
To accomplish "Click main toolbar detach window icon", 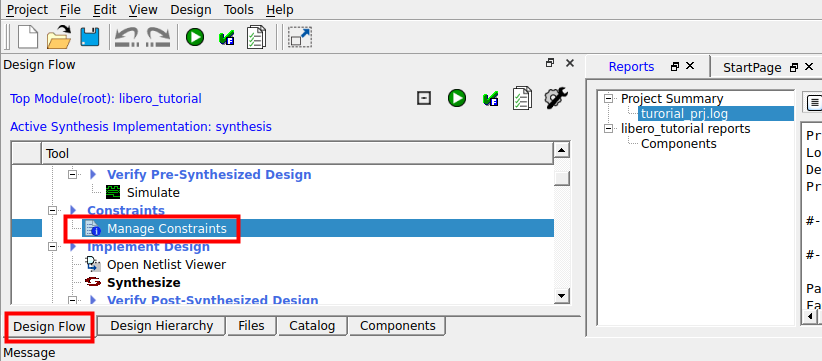I will pyautogui.click(x=300, y=37).
